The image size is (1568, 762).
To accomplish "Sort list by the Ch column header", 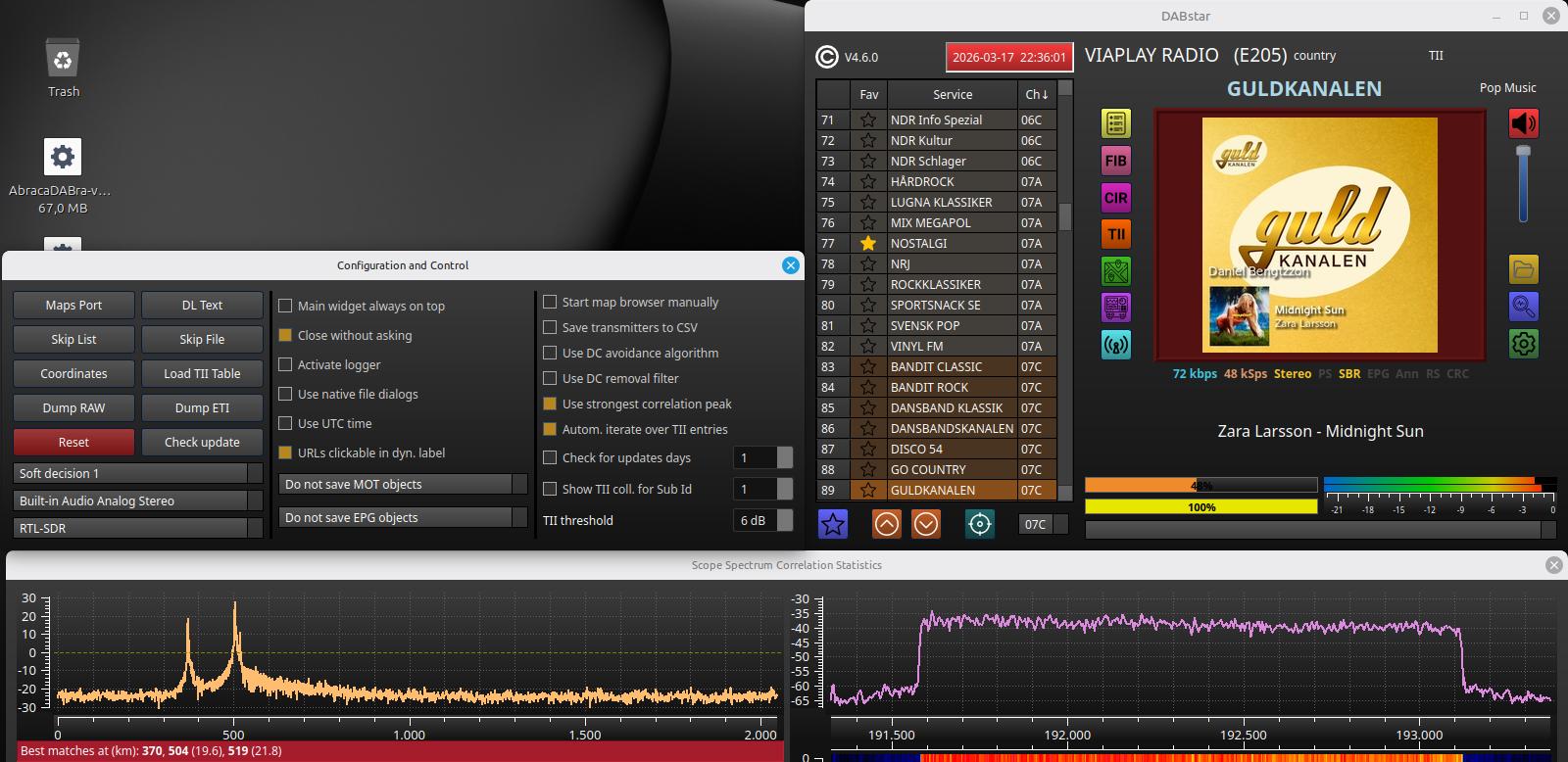I will coord(1036,94).
